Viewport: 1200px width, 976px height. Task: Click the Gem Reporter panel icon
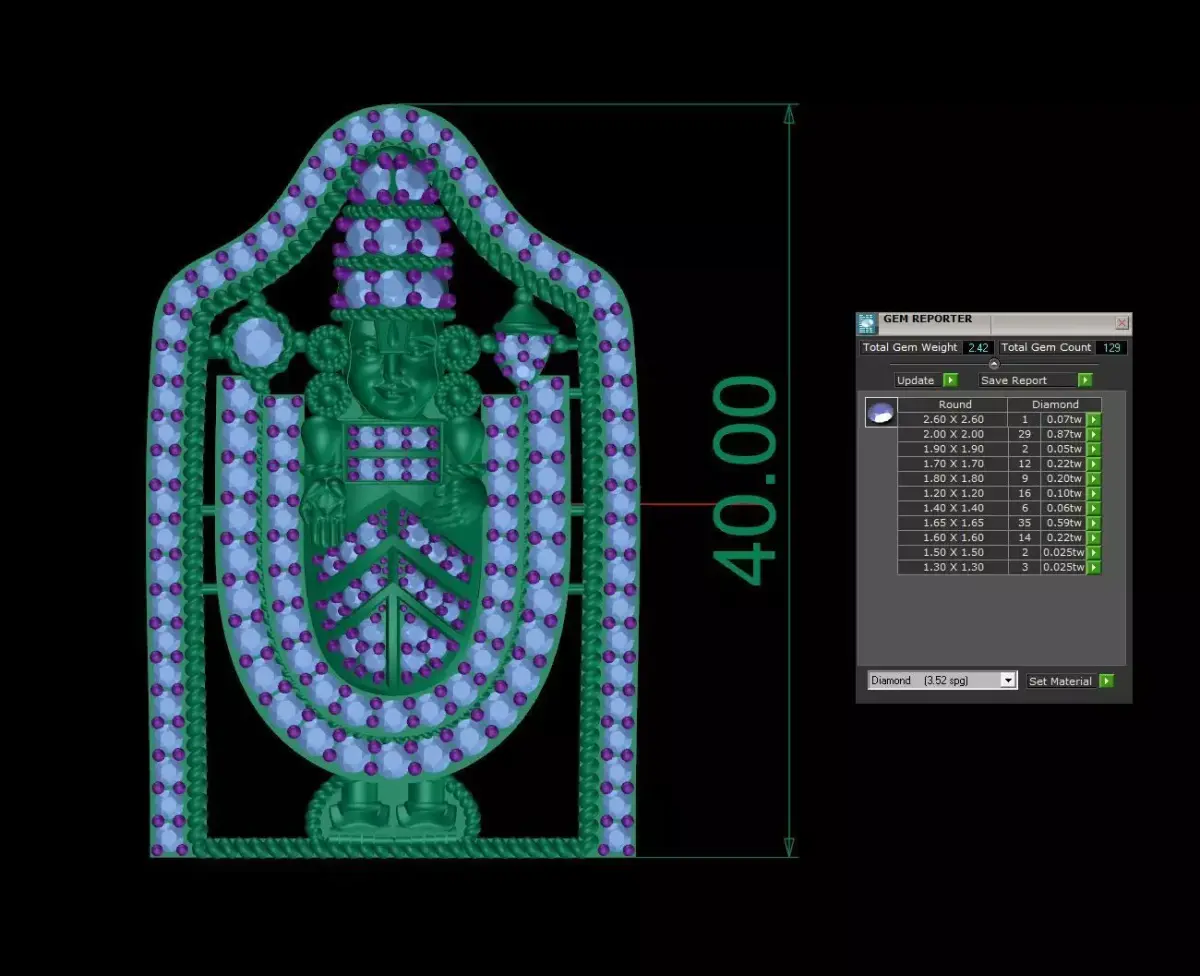[867, 323]
